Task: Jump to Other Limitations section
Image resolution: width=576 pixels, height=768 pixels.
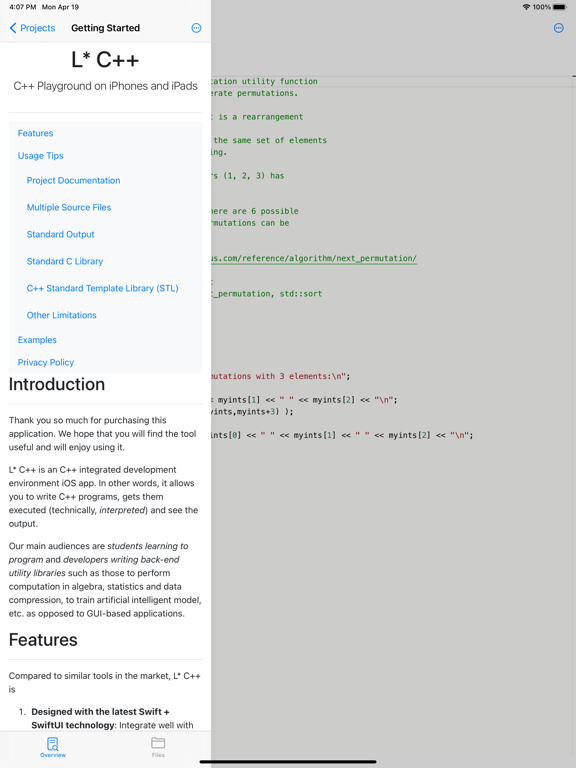Action: tap(61, 315)
